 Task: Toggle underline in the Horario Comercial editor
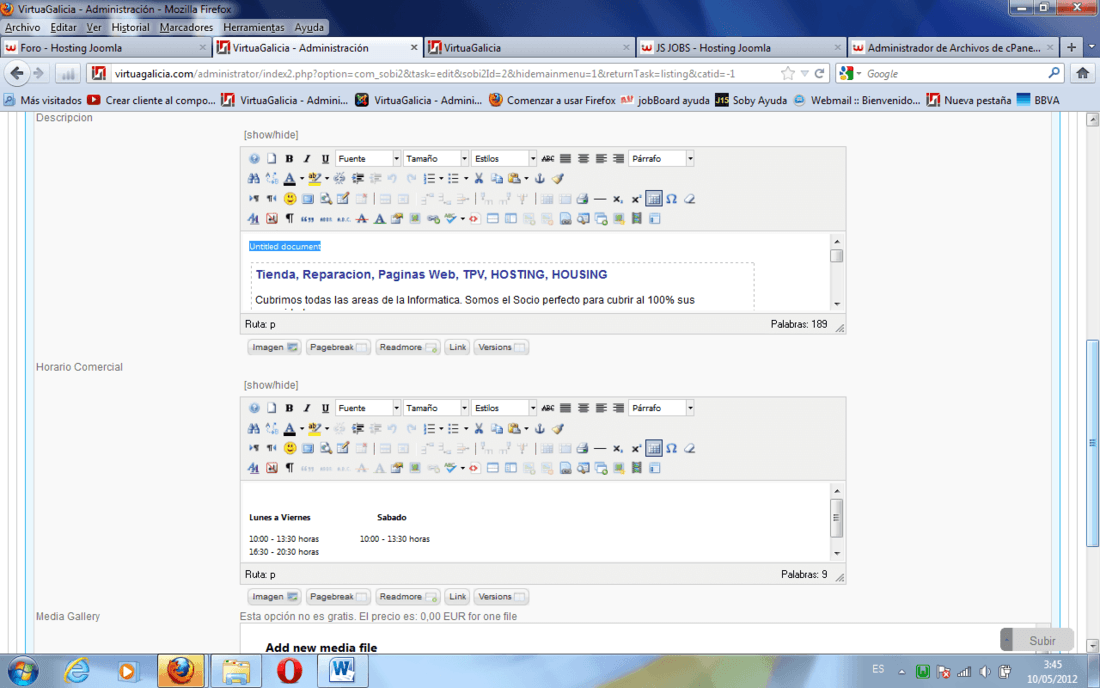click(325, 408)
